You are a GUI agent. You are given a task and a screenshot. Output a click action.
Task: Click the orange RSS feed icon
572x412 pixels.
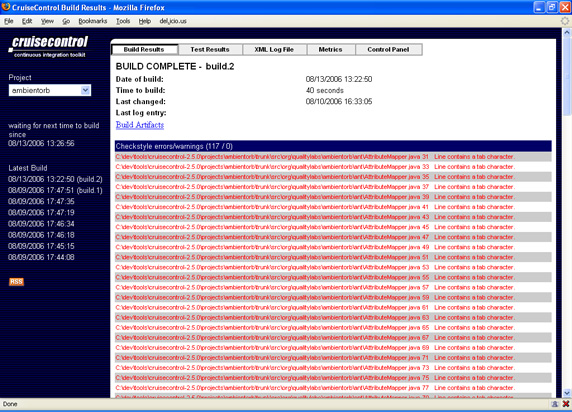click(16, 282)
